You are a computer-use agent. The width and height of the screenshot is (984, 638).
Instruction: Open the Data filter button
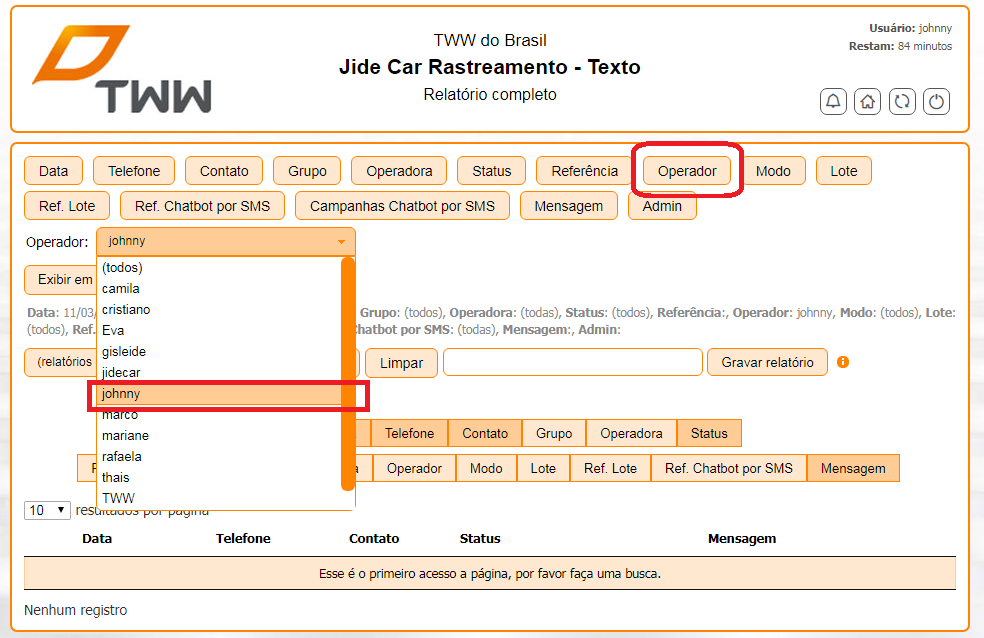coord(53,171)
